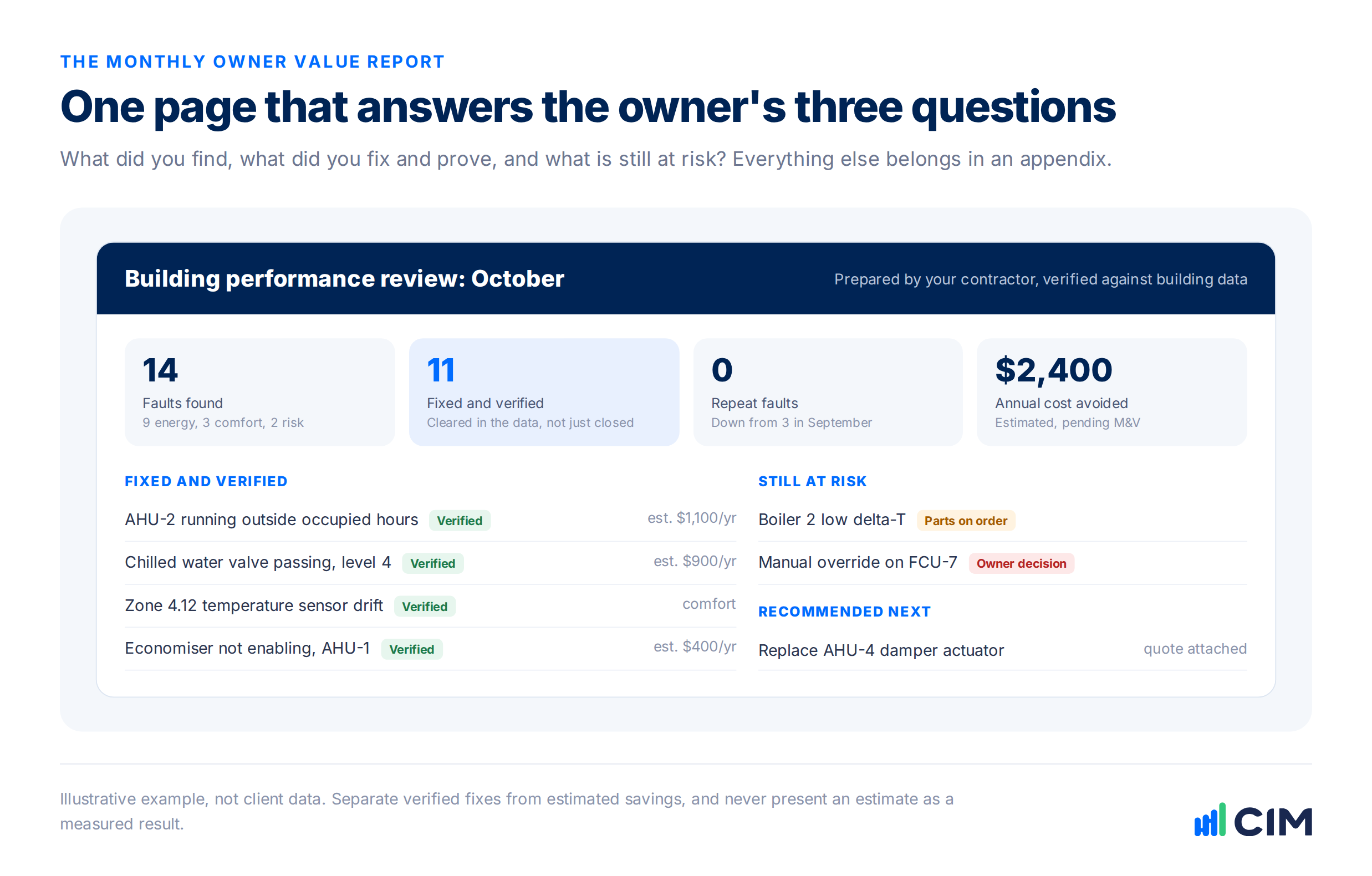The width and height of the screenshot is (1372, 876).
Task: Click Verified badge on Economiser AHU-1 row
Action: 412,649
